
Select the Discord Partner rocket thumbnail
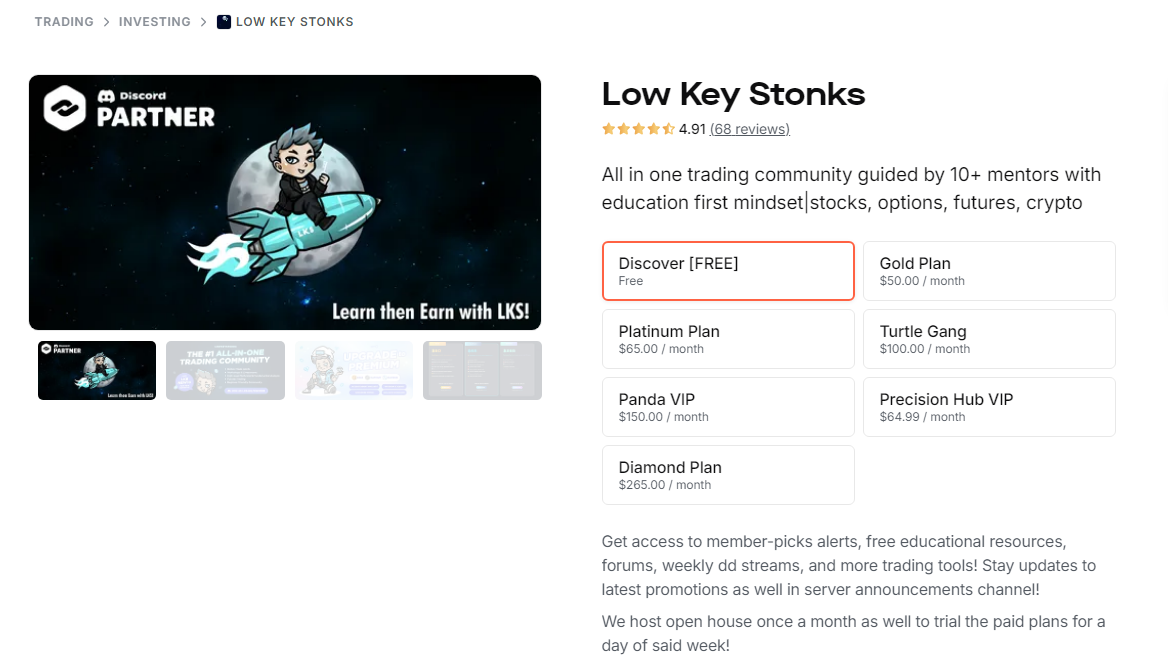pyautogui.click(x=96, y=369)
